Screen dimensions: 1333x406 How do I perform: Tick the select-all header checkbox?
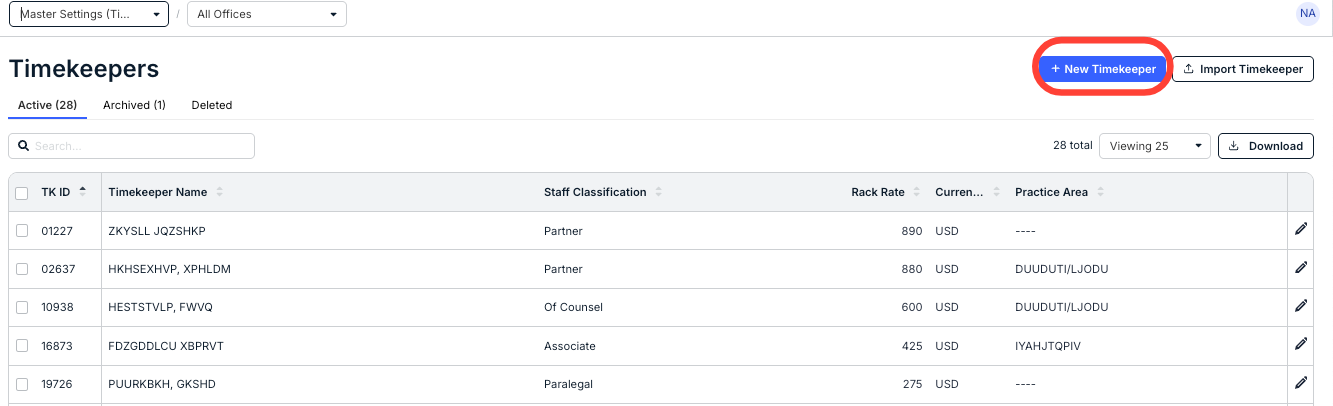point(22,193)
